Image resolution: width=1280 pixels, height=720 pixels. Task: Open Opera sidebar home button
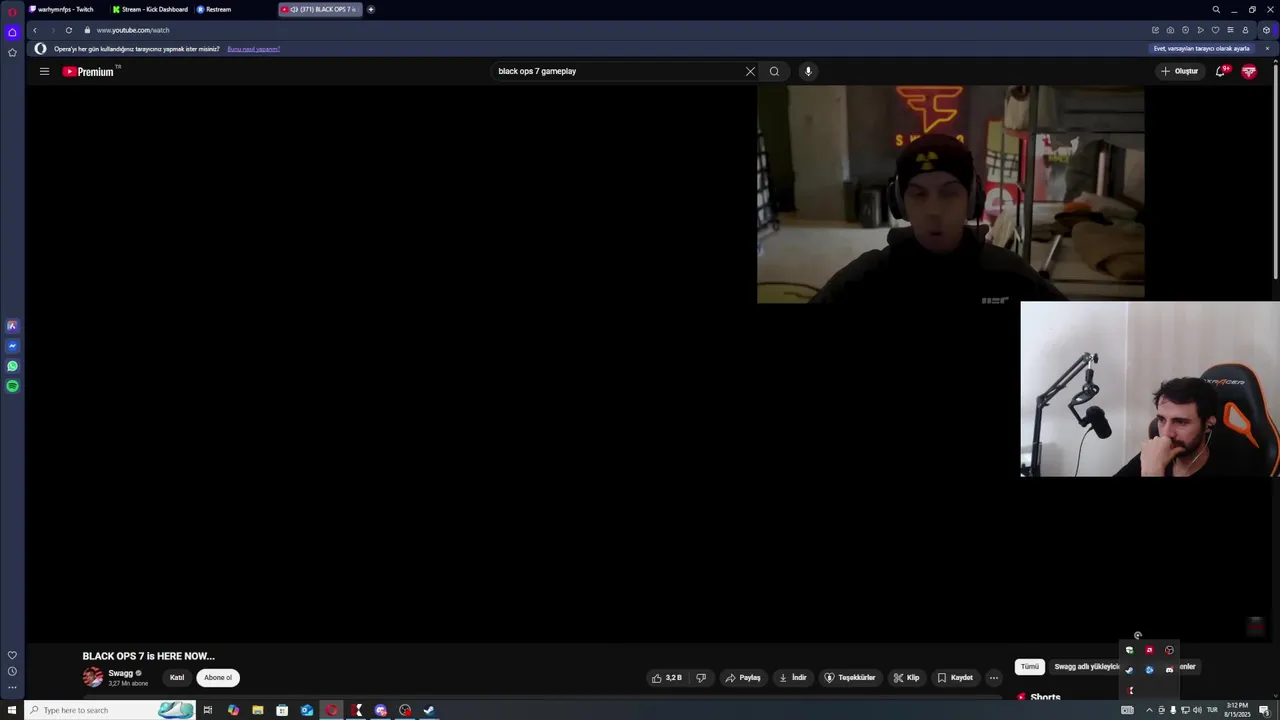pyautogui.click(x=12, y=32)
